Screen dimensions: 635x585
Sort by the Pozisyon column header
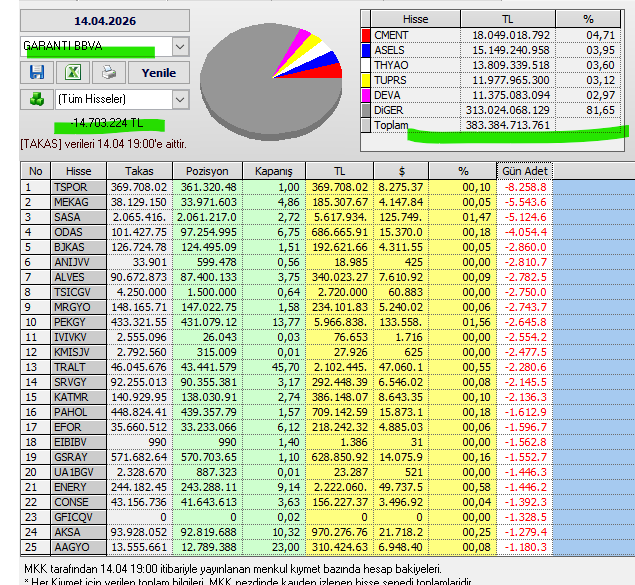[207, 171]
